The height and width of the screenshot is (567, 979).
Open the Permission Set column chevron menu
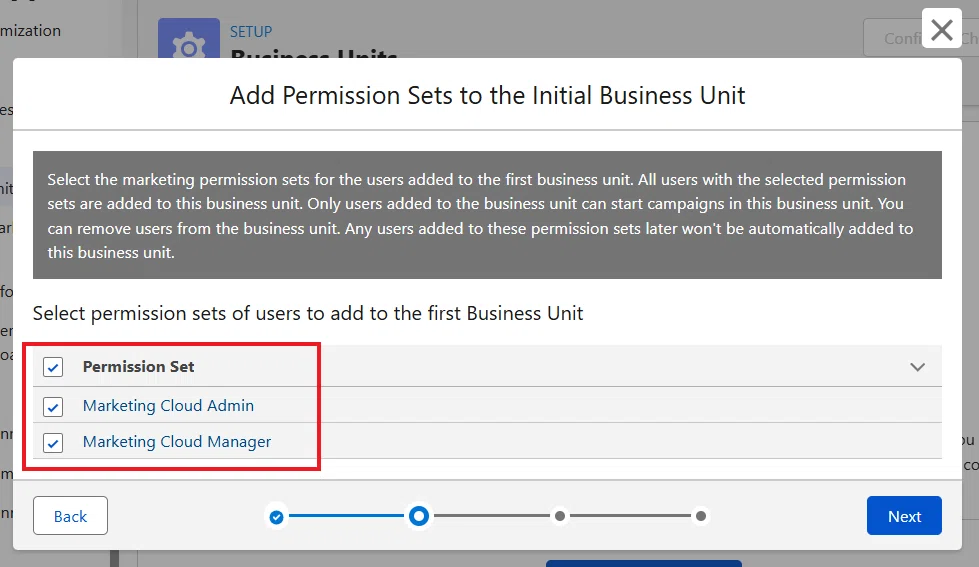tap(917, 367)
